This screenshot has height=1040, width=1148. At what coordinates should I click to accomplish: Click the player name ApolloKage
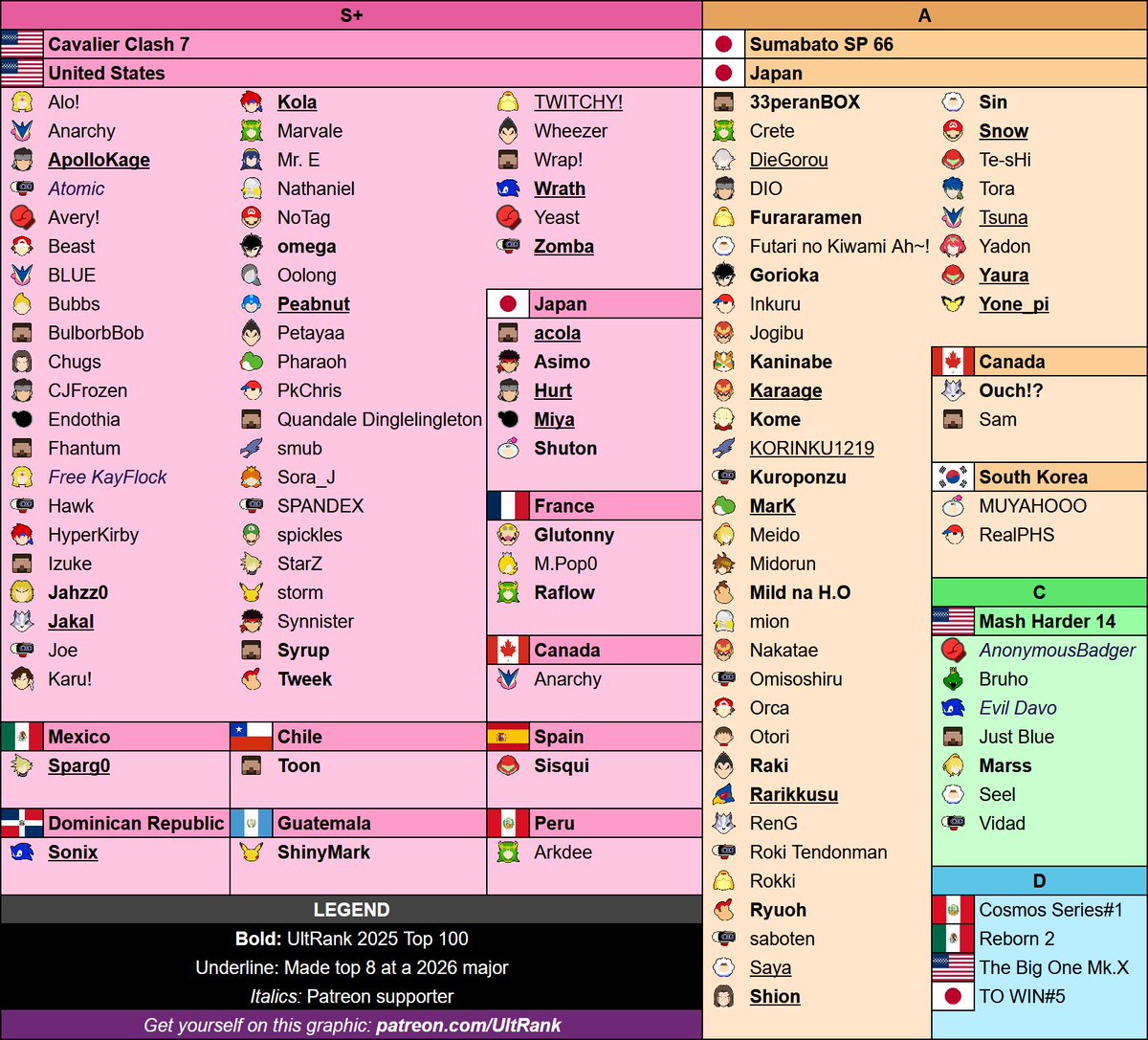[x=99, y=160]
